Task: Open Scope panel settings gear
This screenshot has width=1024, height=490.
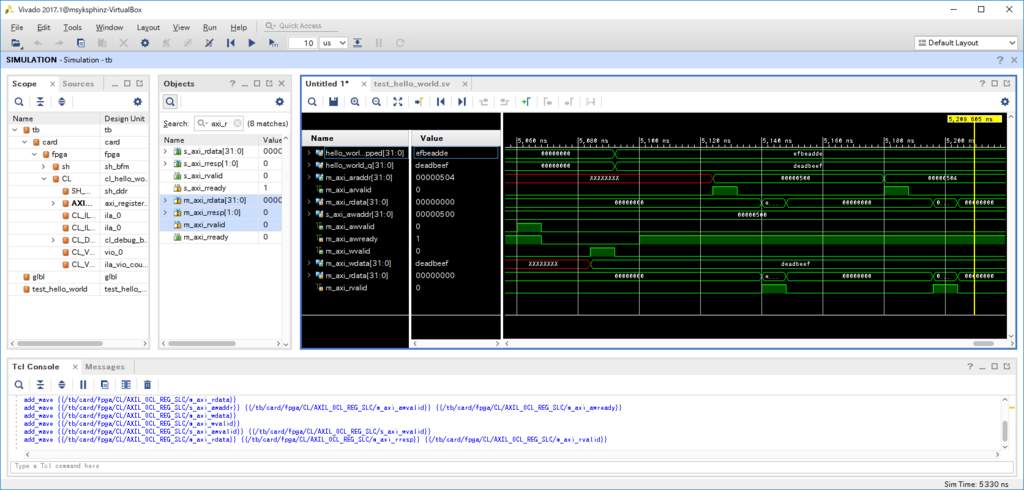Action: tap(137, 102)
